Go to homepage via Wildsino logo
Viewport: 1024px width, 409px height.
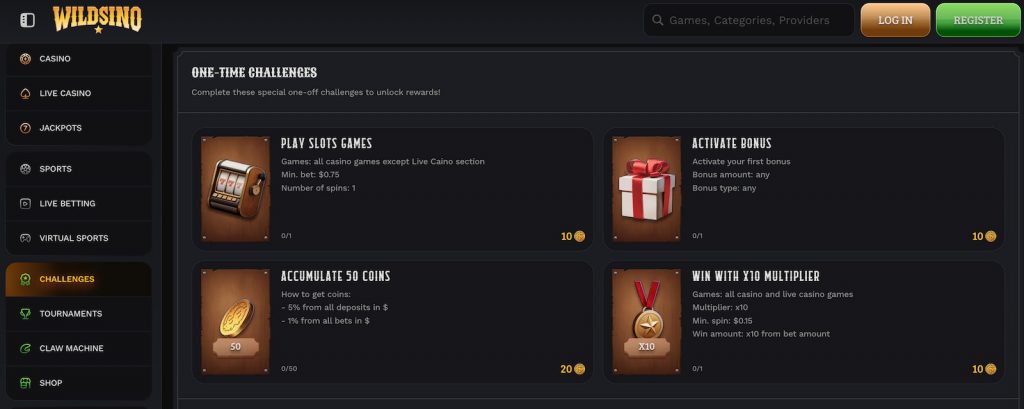(97, 19)
